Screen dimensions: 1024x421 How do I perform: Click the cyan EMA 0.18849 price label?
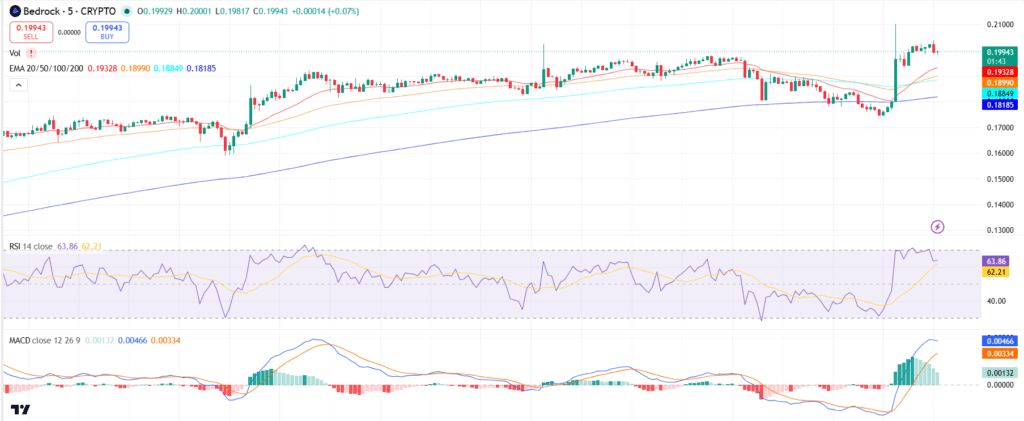click(x=999, y=94)
